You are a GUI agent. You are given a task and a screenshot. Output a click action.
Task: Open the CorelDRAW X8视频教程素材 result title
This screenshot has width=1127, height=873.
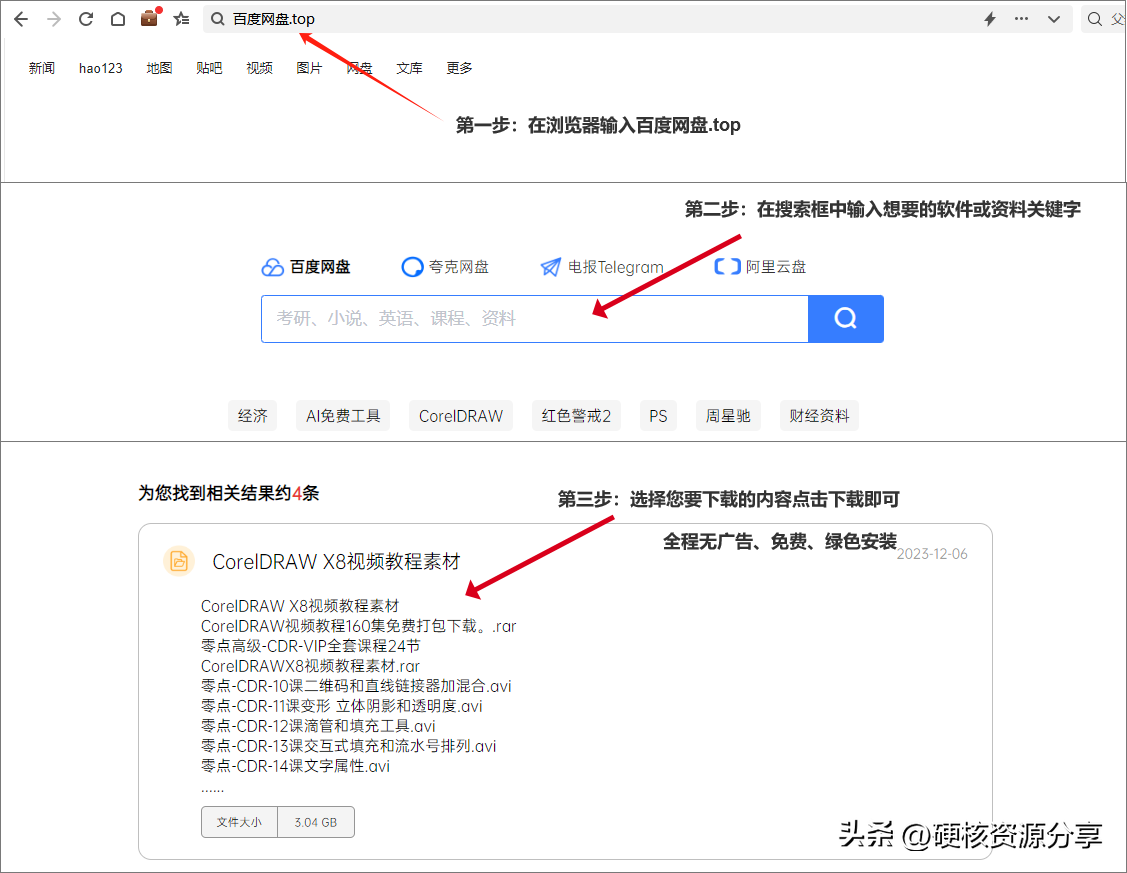coord(336,562)
